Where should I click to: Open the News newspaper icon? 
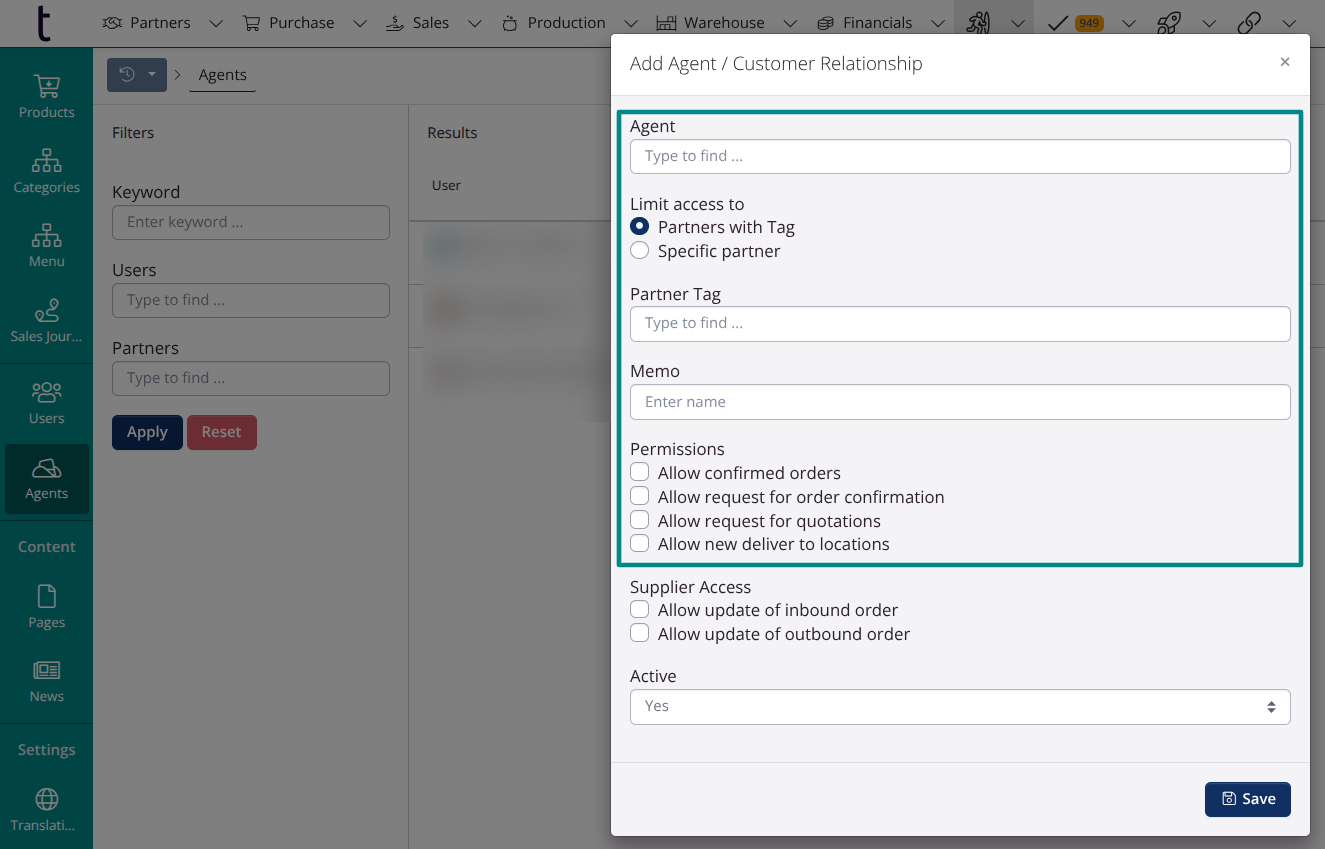(46, 671)
